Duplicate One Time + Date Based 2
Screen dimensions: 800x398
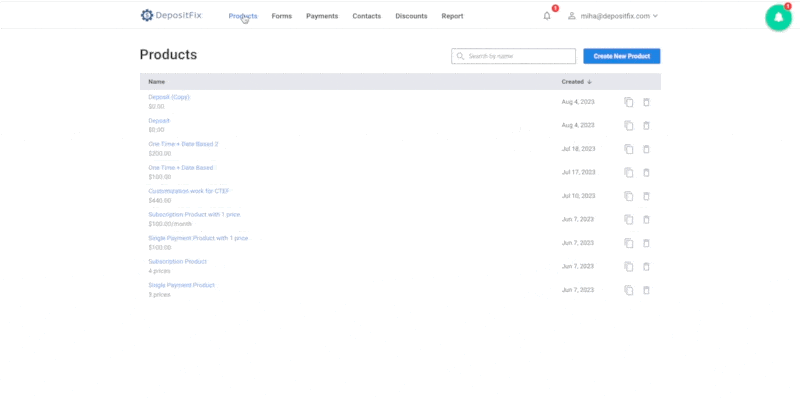pos(629,149)
